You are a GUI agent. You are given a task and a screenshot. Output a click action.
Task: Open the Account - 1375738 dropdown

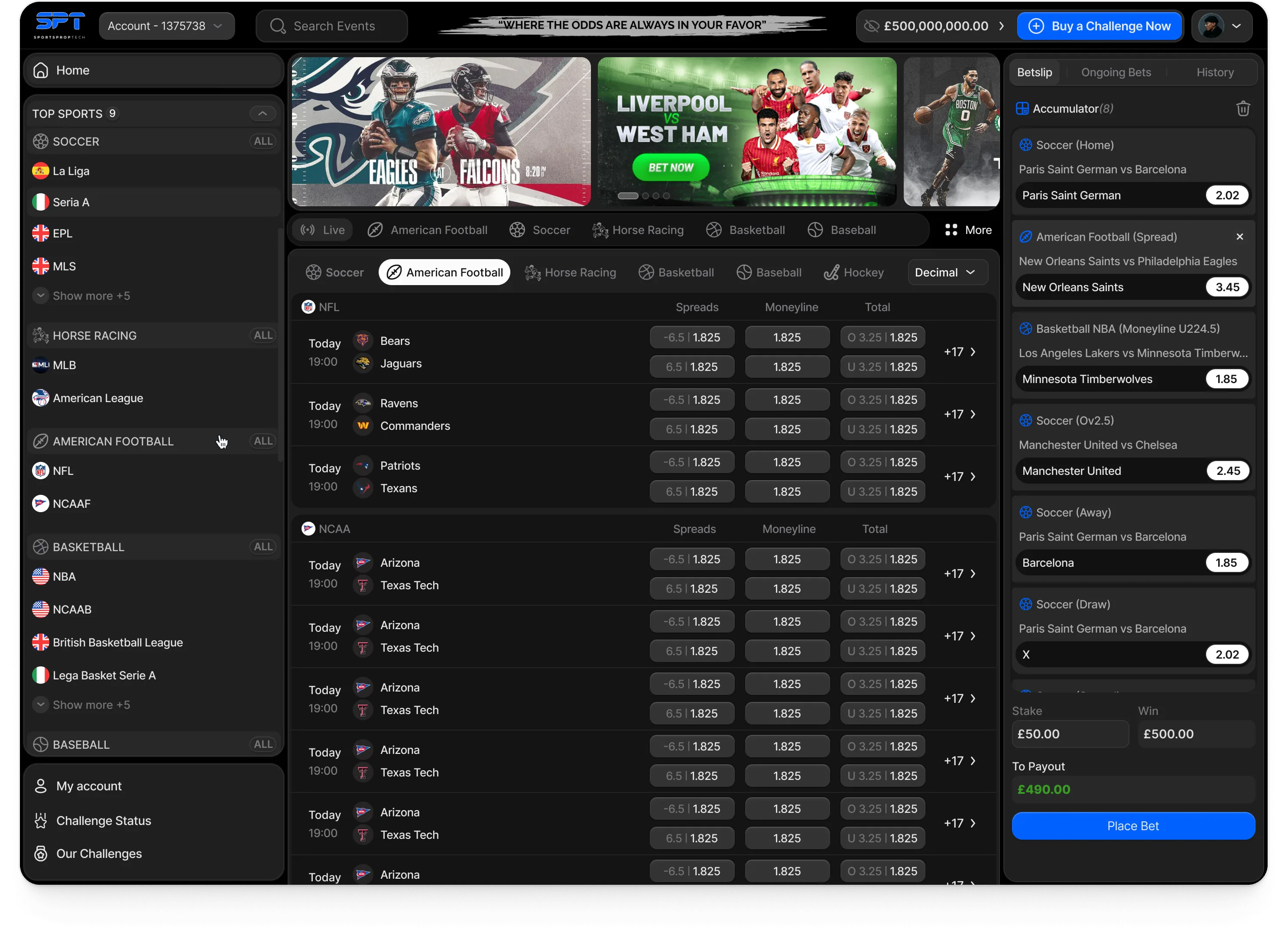coord(166,26)
